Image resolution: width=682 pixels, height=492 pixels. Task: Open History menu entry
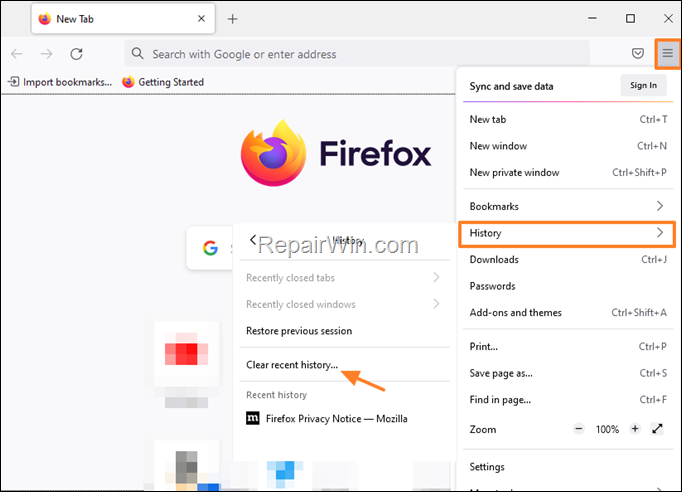click(x=567, y=234)
